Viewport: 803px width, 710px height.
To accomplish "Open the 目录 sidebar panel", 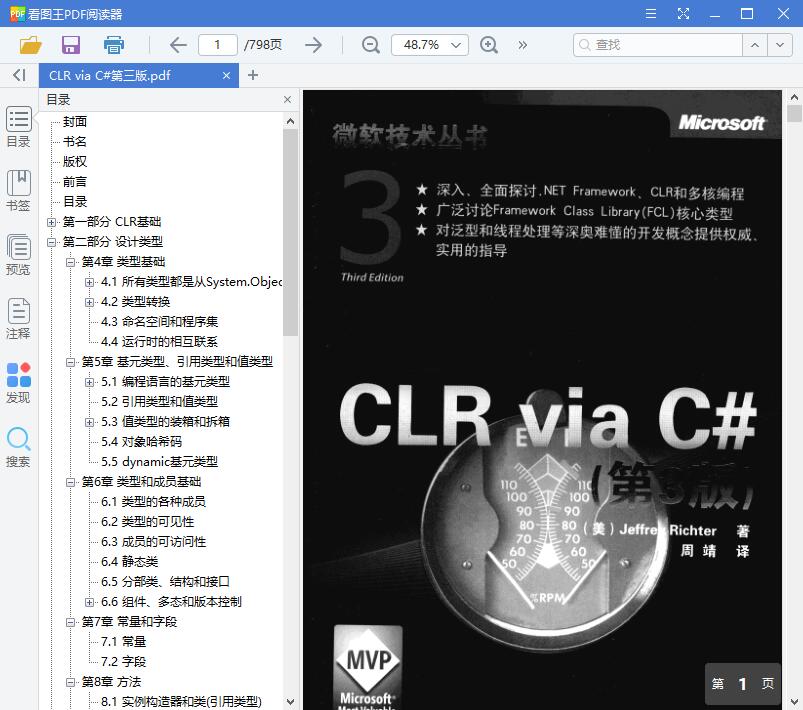I will click(18, 127).
